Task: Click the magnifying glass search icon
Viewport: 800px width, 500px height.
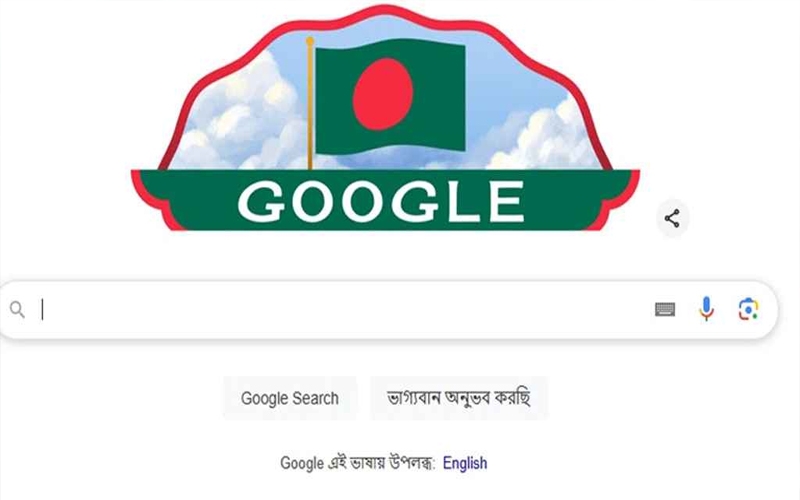Action: click(x=17, y=309)
